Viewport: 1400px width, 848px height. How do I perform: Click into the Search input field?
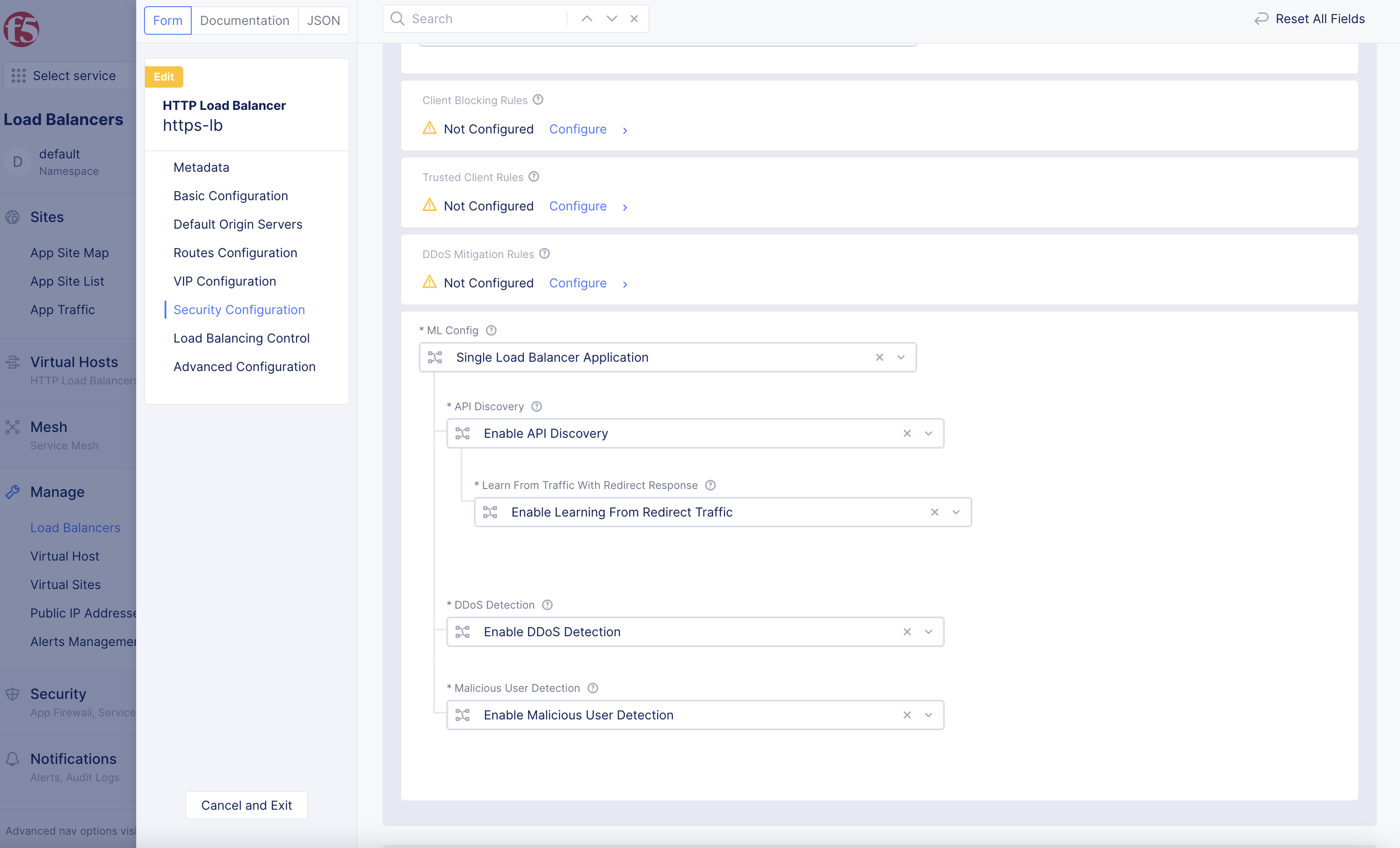point(486,19)
